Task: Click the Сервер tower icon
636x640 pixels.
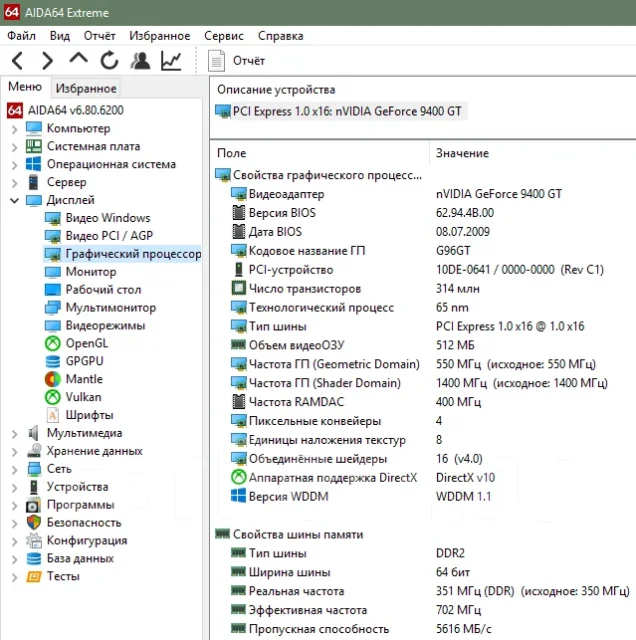Action: [x=33, y=182]
